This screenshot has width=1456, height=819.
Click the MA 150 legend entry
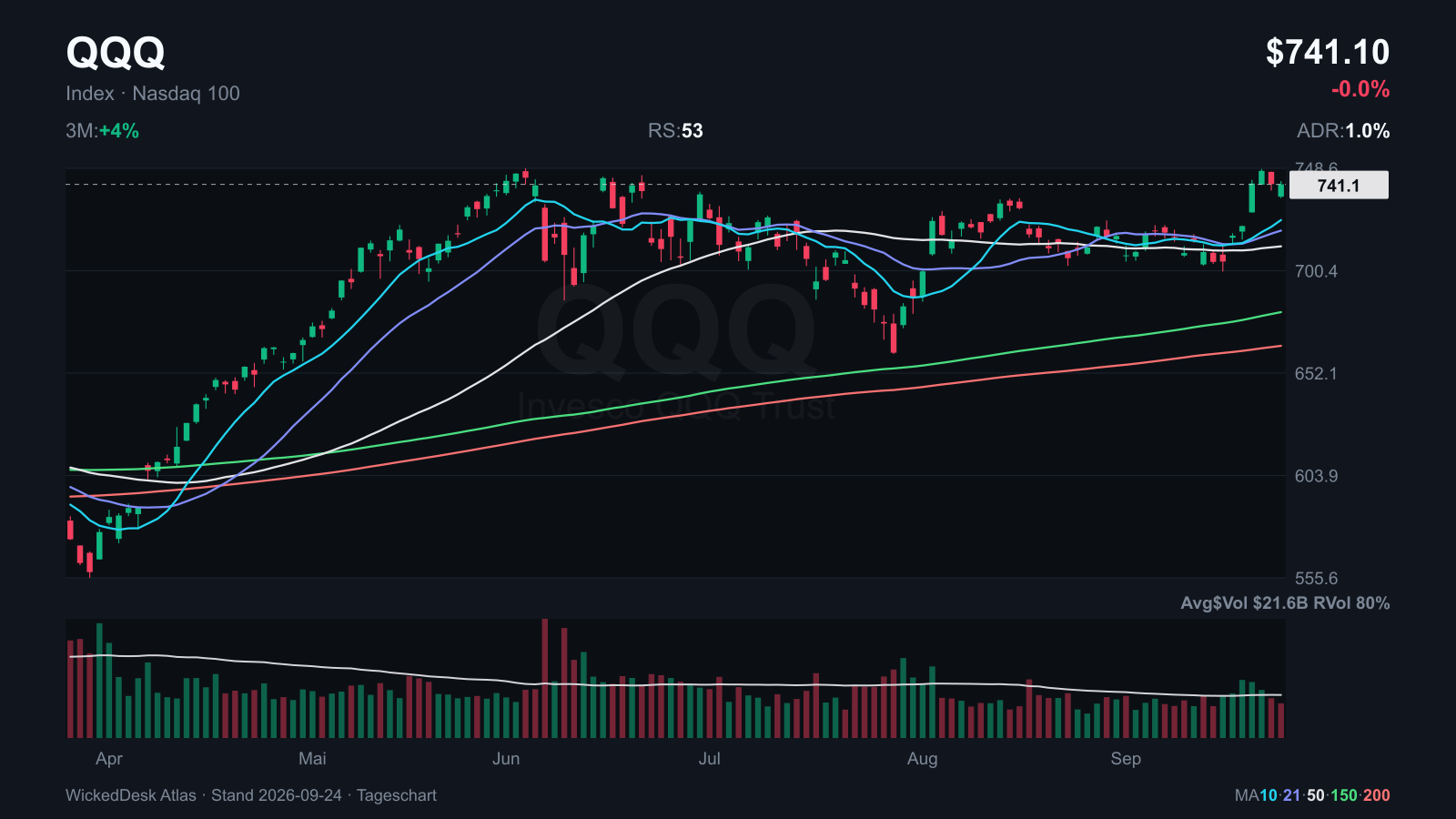click(x=1344, y=795)
